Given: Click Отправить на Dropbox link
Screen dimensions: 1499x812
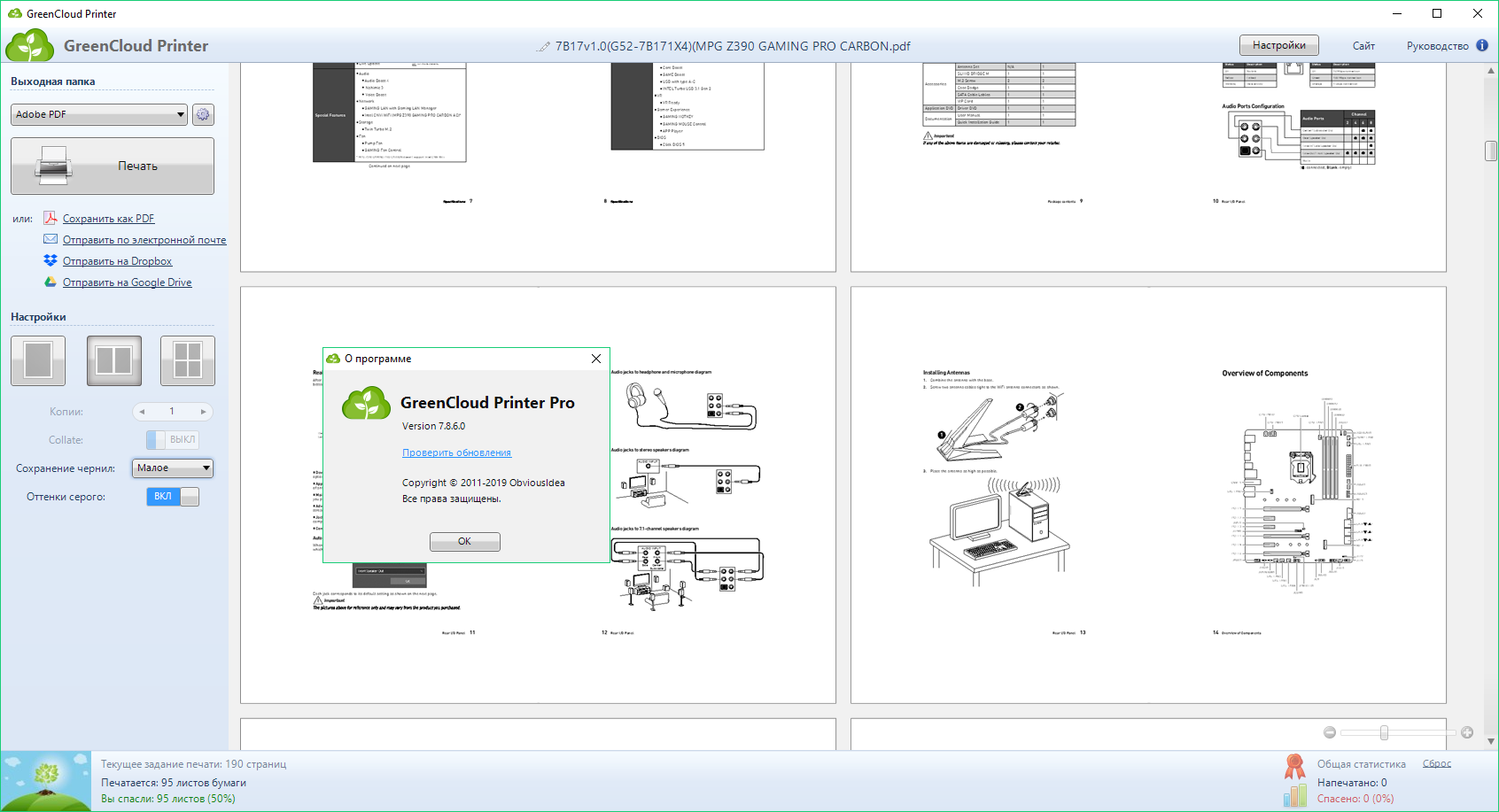Looking at the screenshot, I should click(117, 261).
